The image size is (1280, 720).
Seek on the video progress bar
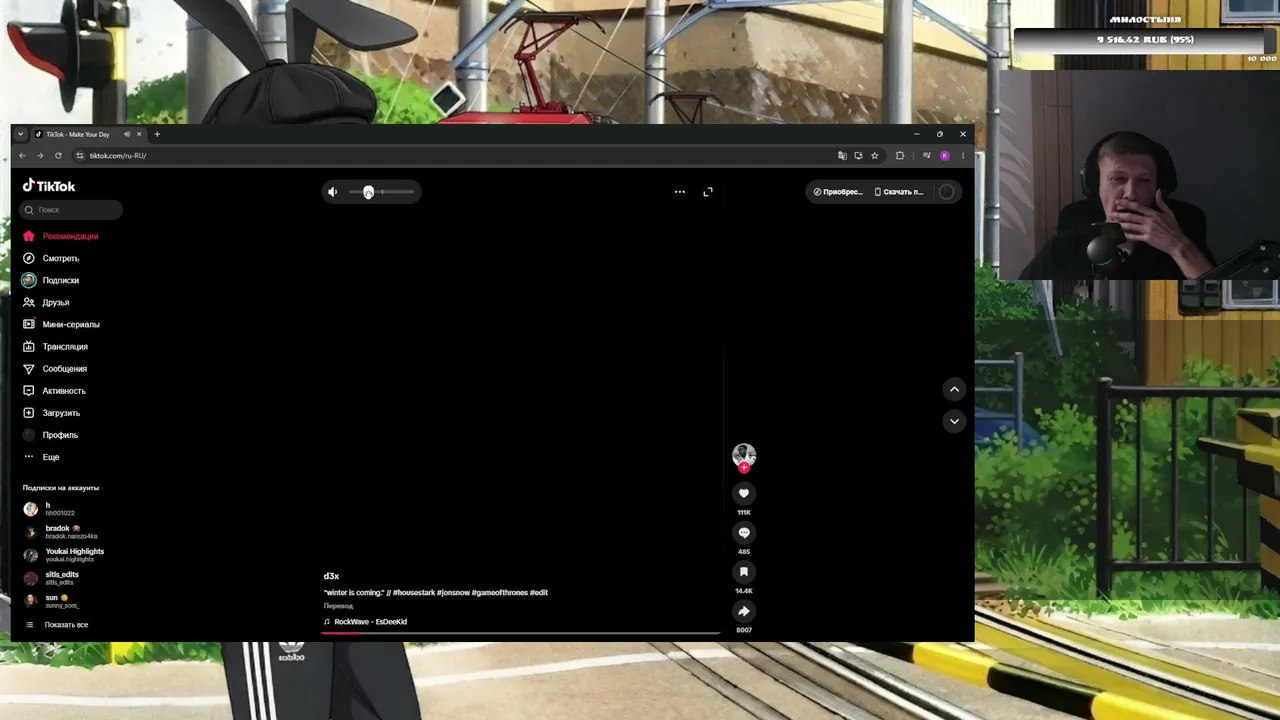pyautogui.click(x=520, y=633)
